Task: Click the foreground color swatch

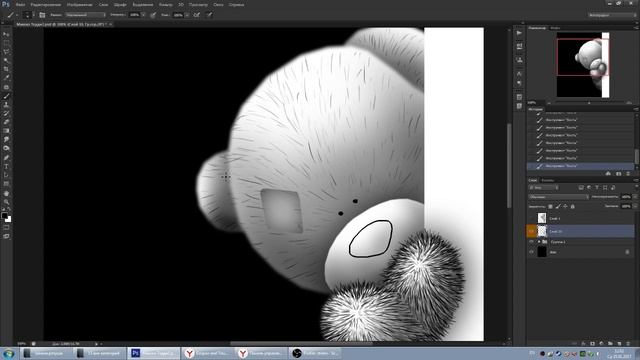Action: pyautogui.click(x=4, y=215)
